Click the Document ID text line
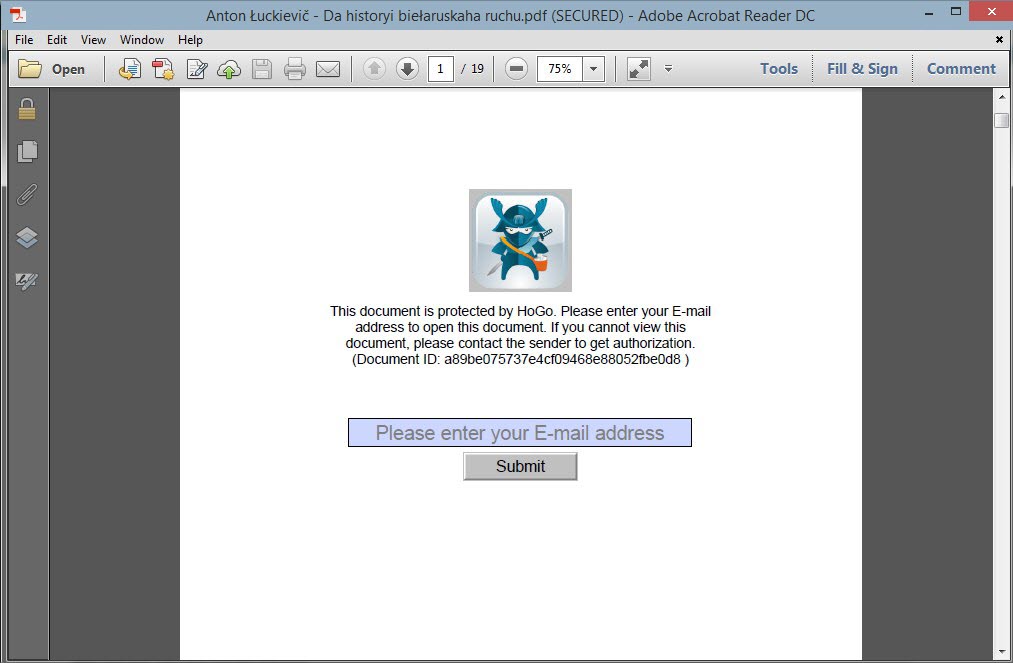 point(520,359)
